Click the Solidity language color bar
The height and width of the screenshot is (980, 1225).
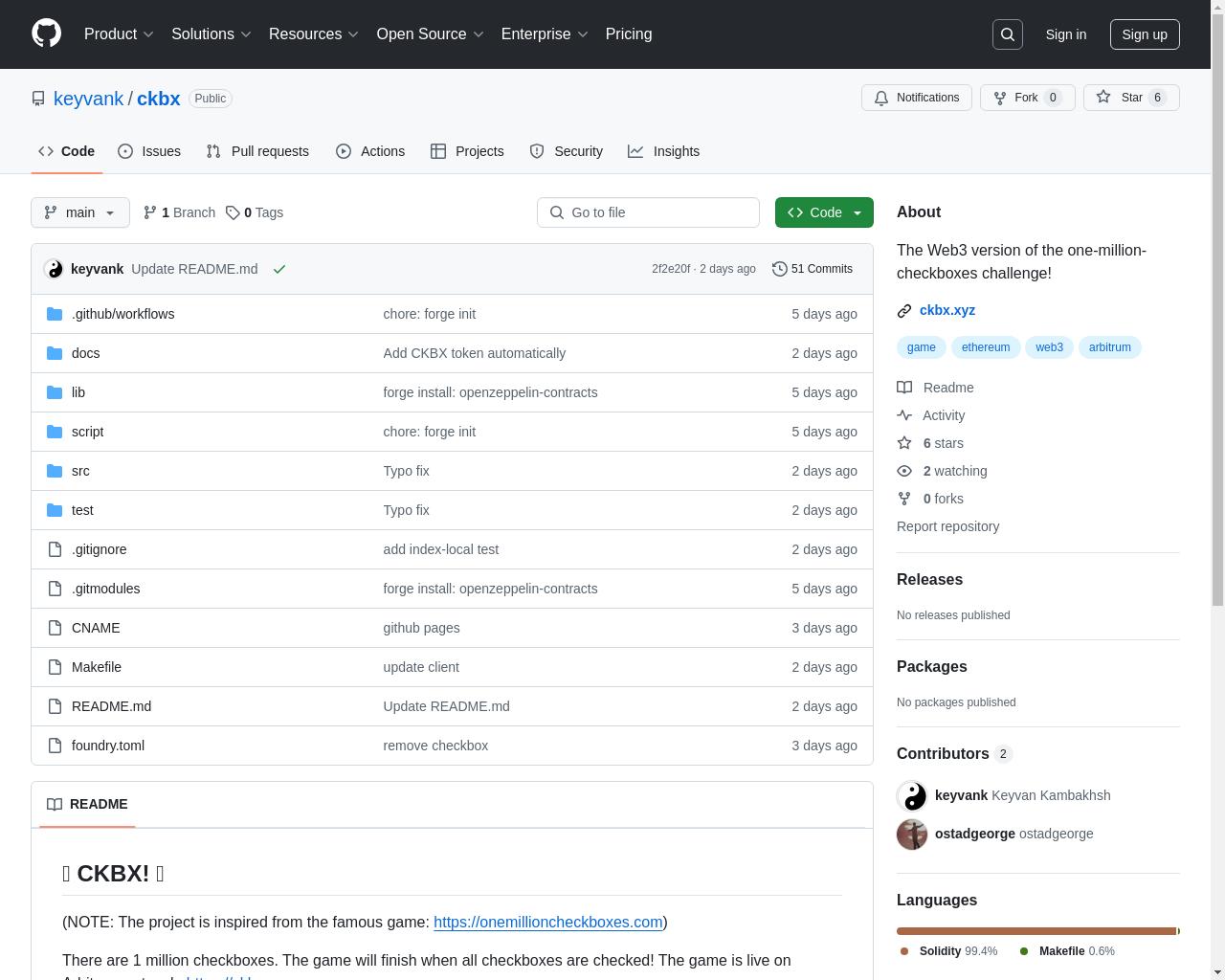pos(1036,931)
